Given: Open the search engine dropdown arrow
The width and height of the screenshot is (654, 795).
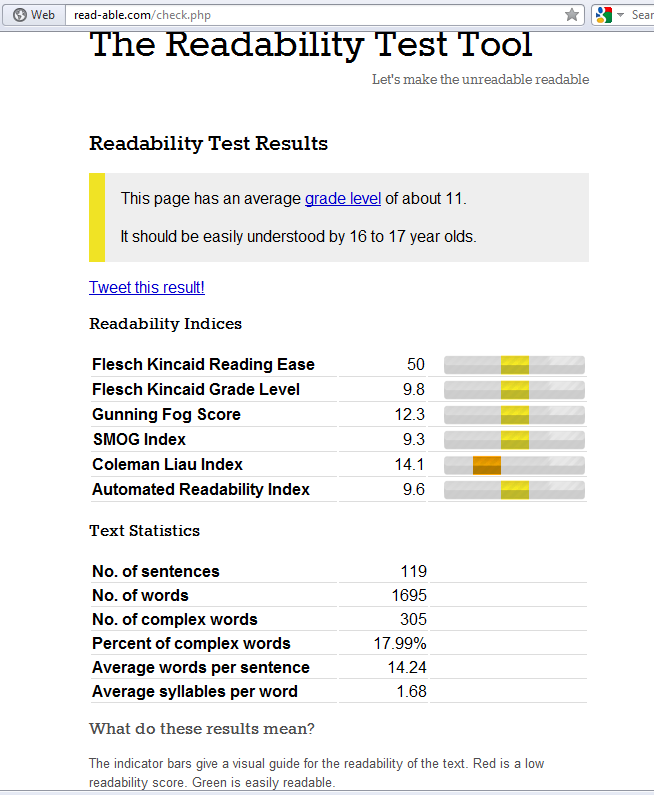Looking at the screenshot, I should point(620,15).
